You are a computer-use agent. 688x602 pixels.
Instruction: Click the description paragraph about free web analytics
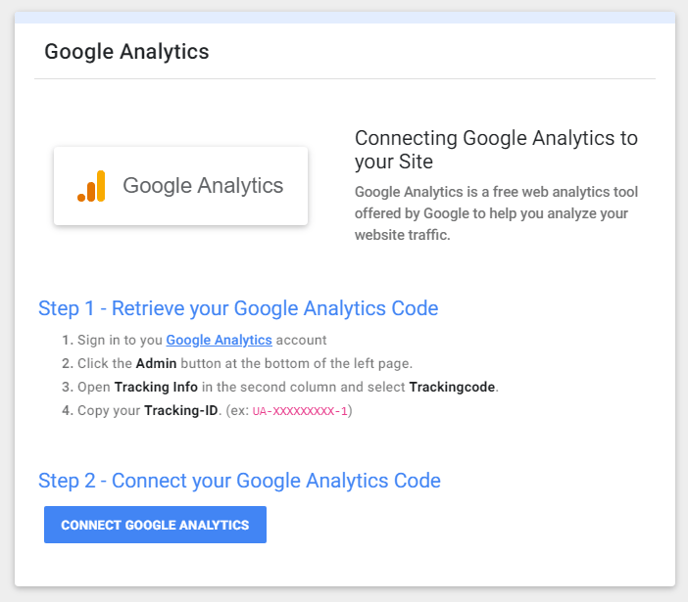coord(496,213)
